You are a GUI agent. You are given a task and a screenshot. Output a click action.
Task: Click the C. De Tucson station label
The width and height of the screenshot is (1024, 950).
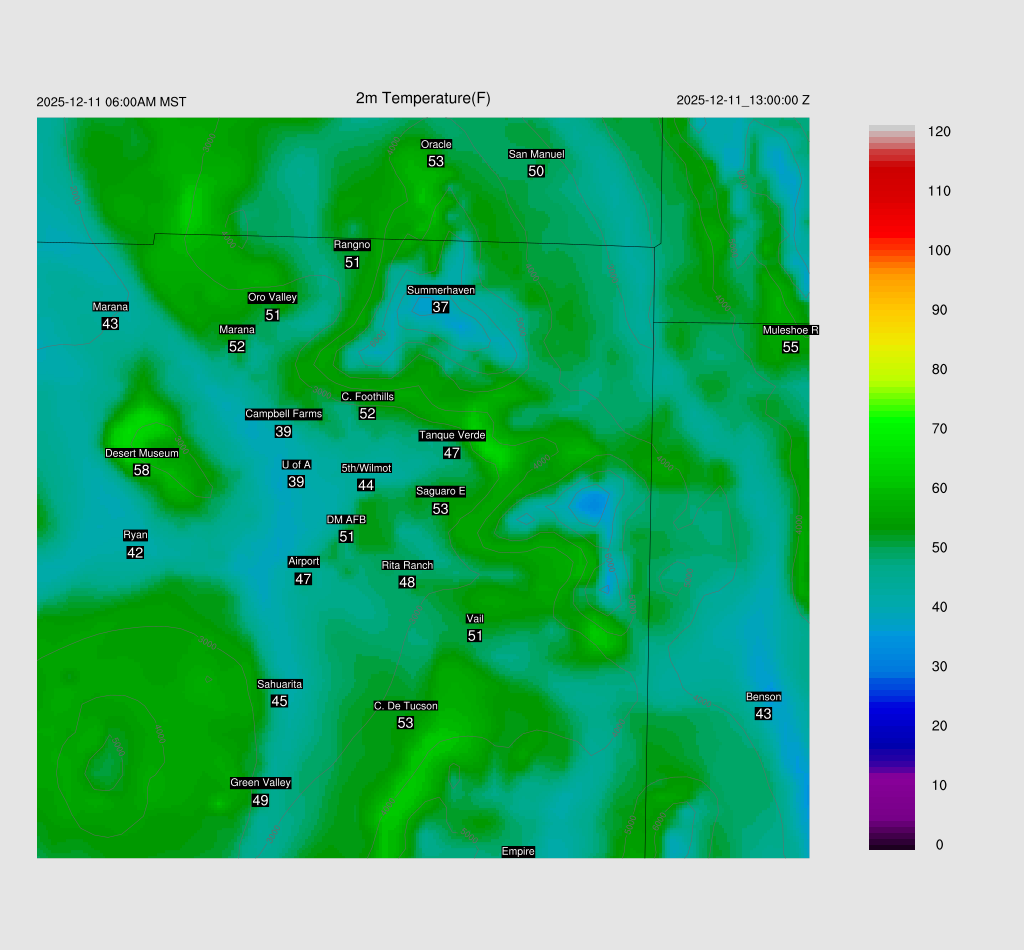(405, 706)
